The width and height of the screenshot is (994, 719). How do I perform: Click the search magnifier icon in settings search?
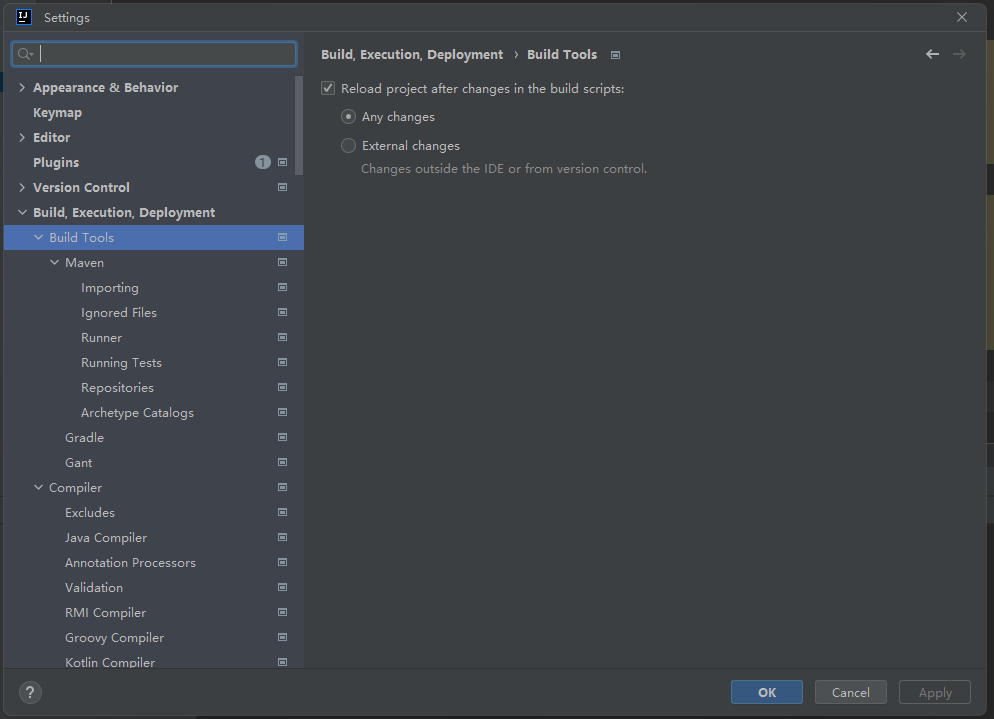[25, 54]
